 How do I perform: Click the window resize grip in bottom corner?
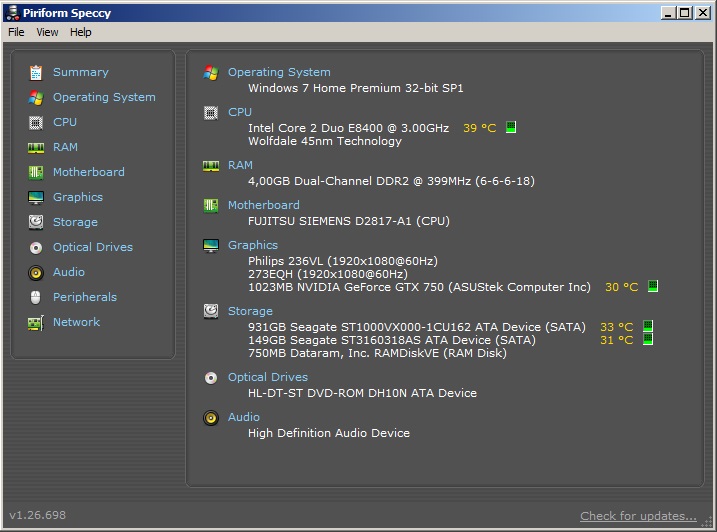[x=708, y=522]
